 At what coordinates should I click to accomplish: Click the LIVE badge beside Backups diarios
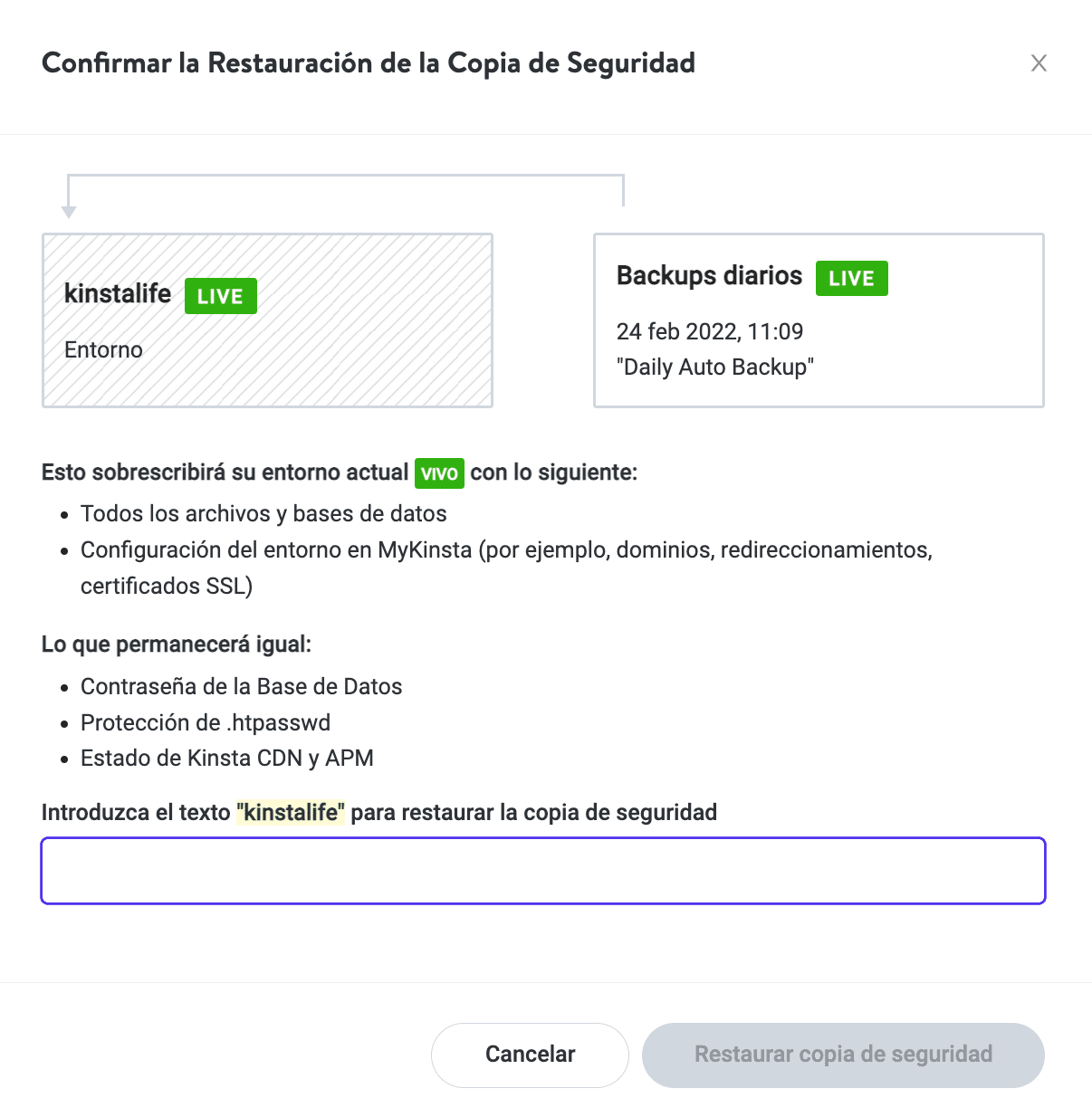point(851,278)
